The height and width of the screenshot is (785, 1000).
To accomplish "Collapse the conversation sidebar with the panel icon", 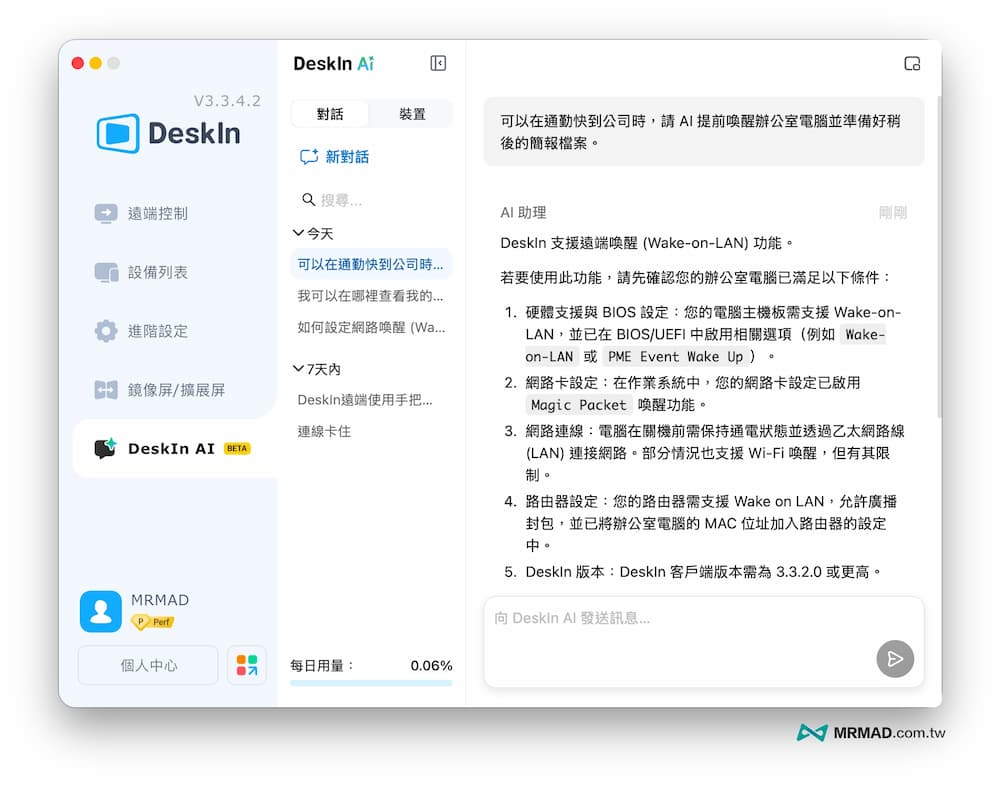I will [x=437, y=62].
